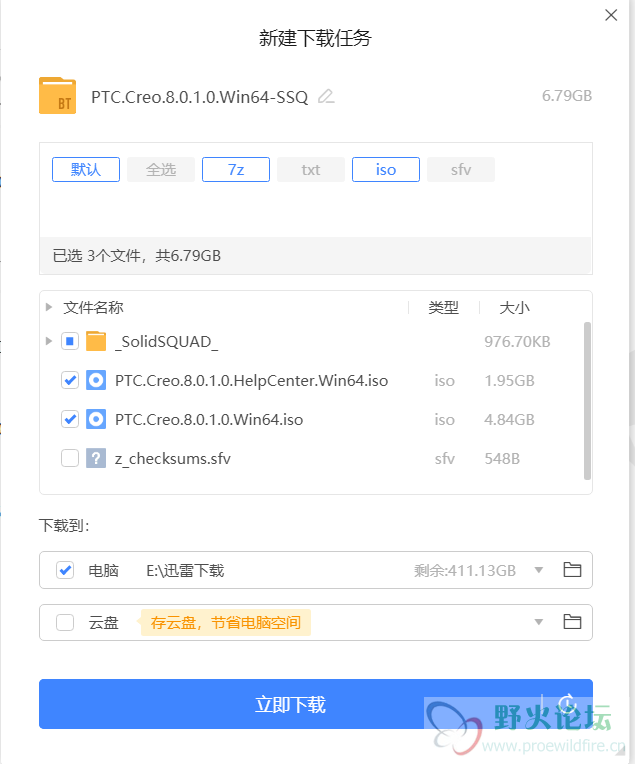Click the disc icon of HelpCenter.Win64.iso
635x764 pixels.
(96, 380)
